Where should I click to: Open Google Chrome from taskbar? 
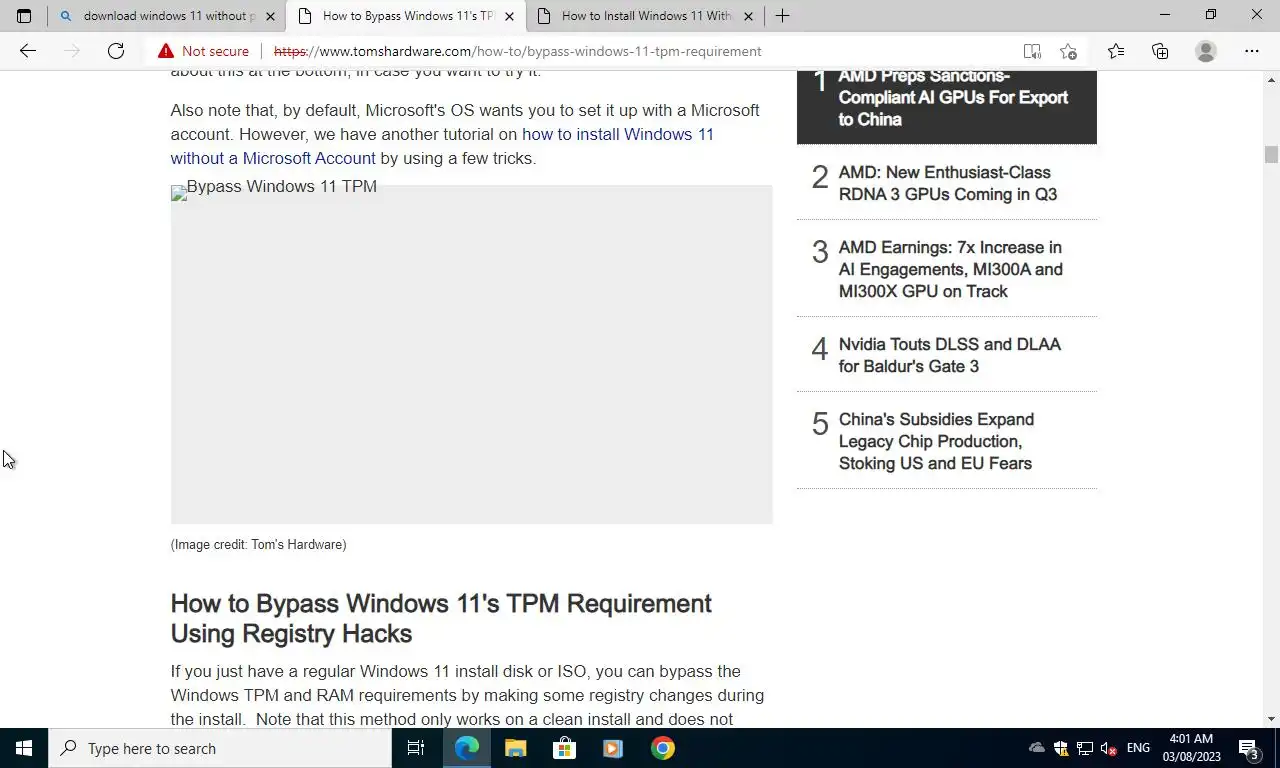click(662, 748)
